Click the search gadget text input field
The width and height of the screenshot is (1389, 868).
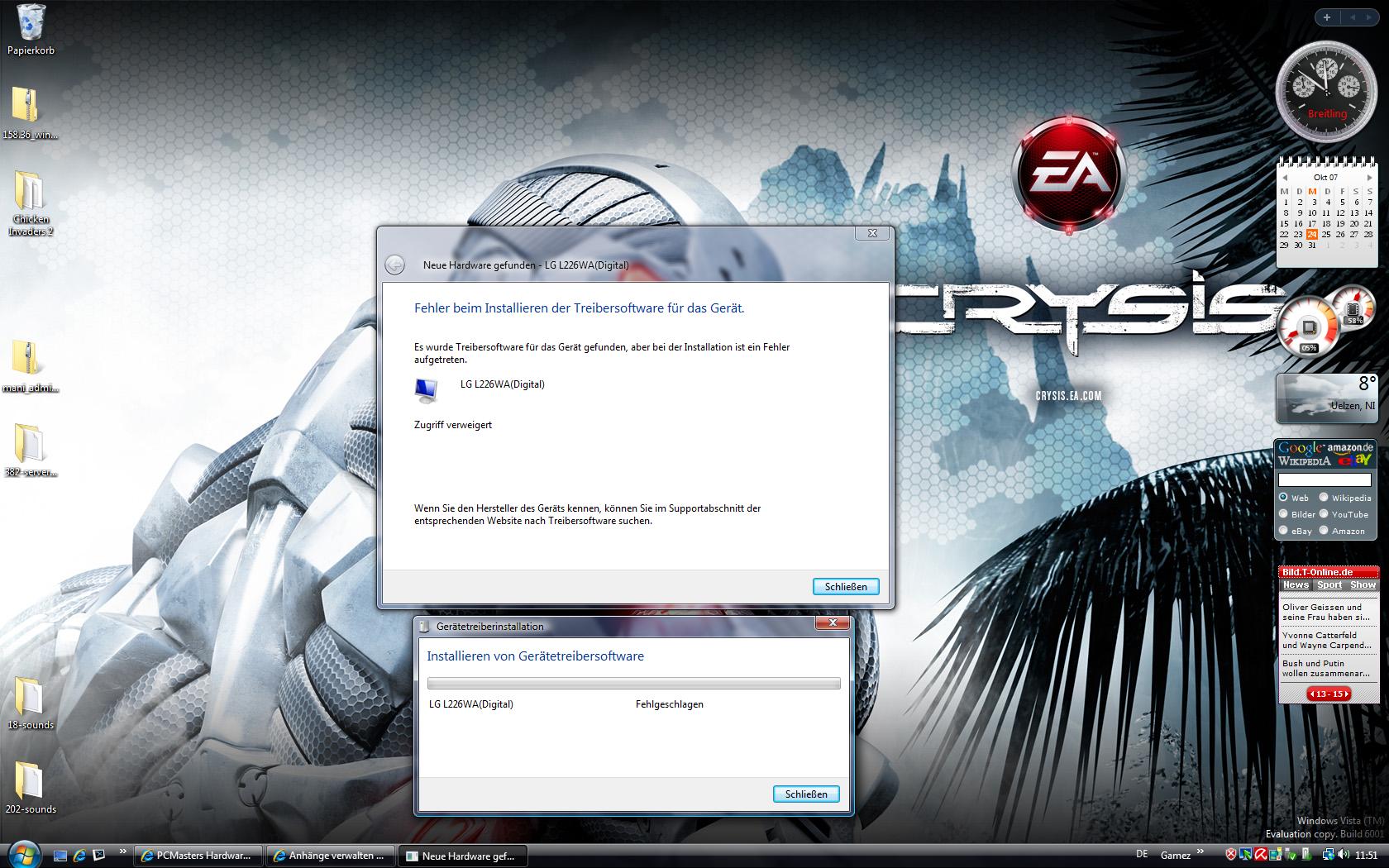tap(1325, 479)
